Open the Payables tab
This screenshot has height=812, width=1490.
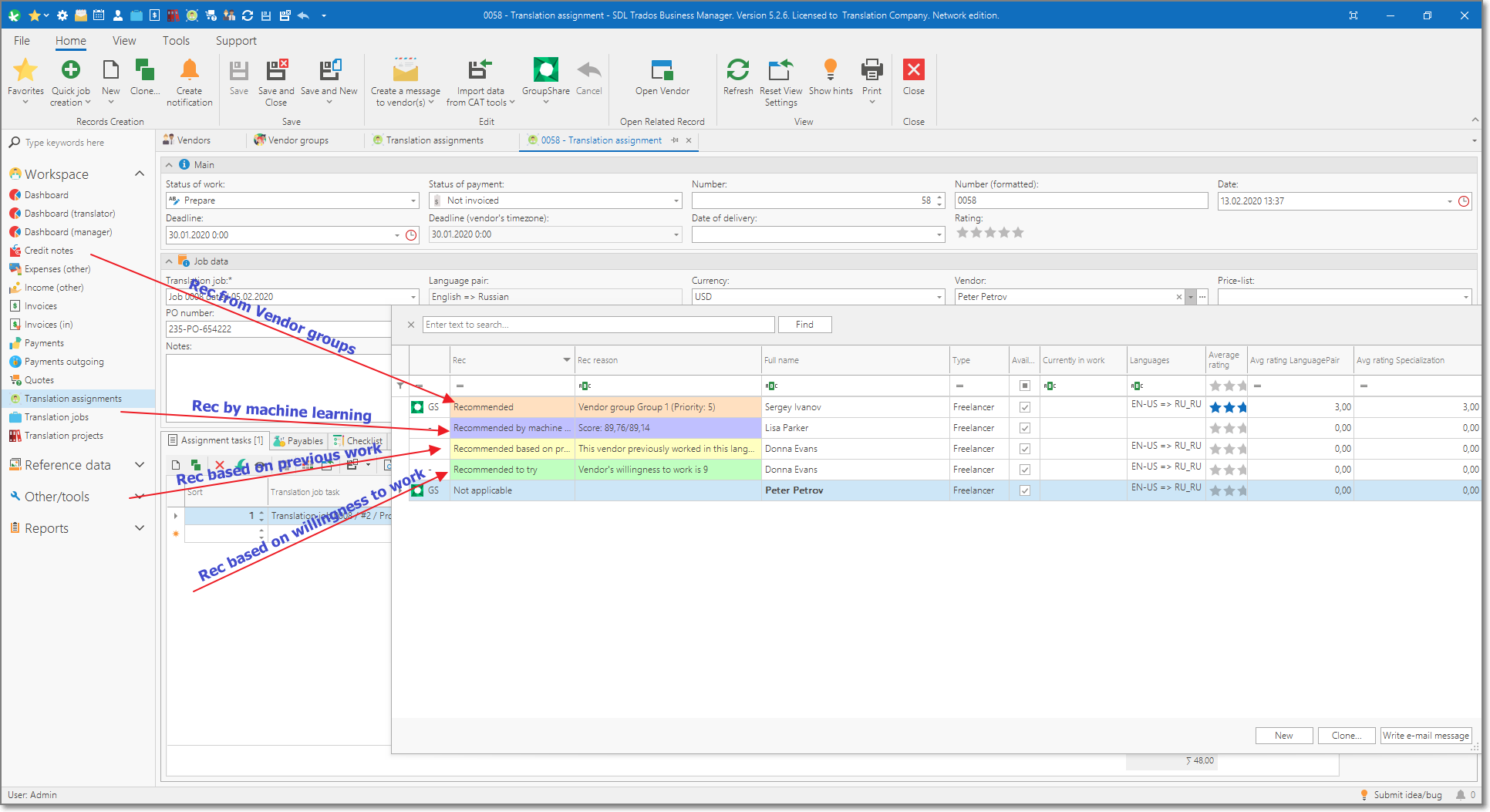coord(298,441)
